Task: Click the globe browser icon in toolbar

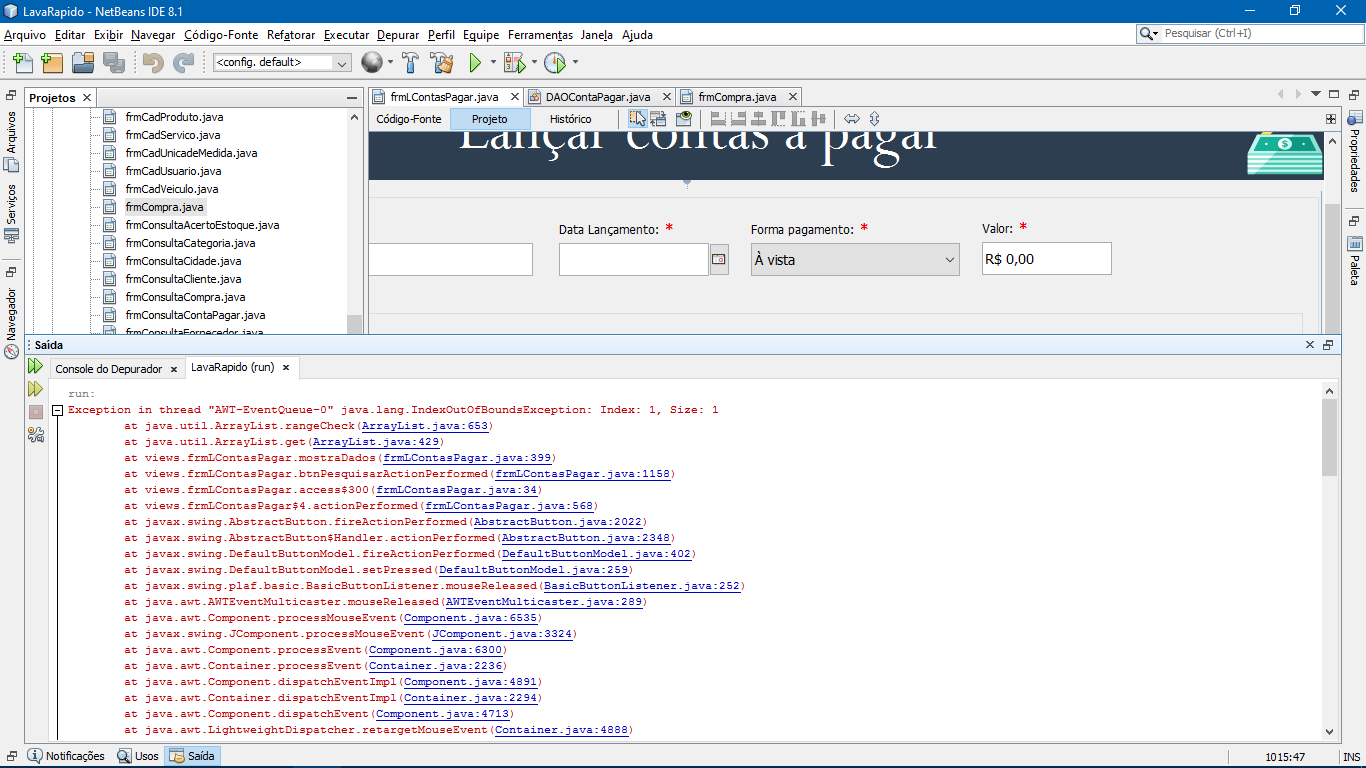Action: [x=371, y=62]
